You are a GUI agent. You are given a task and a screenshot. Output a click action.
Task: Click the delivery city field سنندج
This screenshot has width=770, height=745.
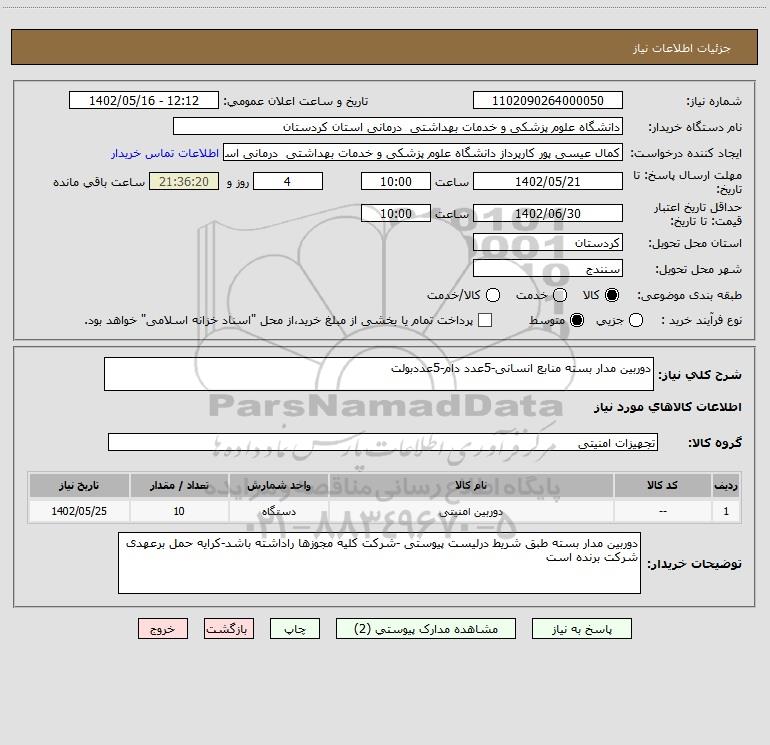click(x=548, y=269)
